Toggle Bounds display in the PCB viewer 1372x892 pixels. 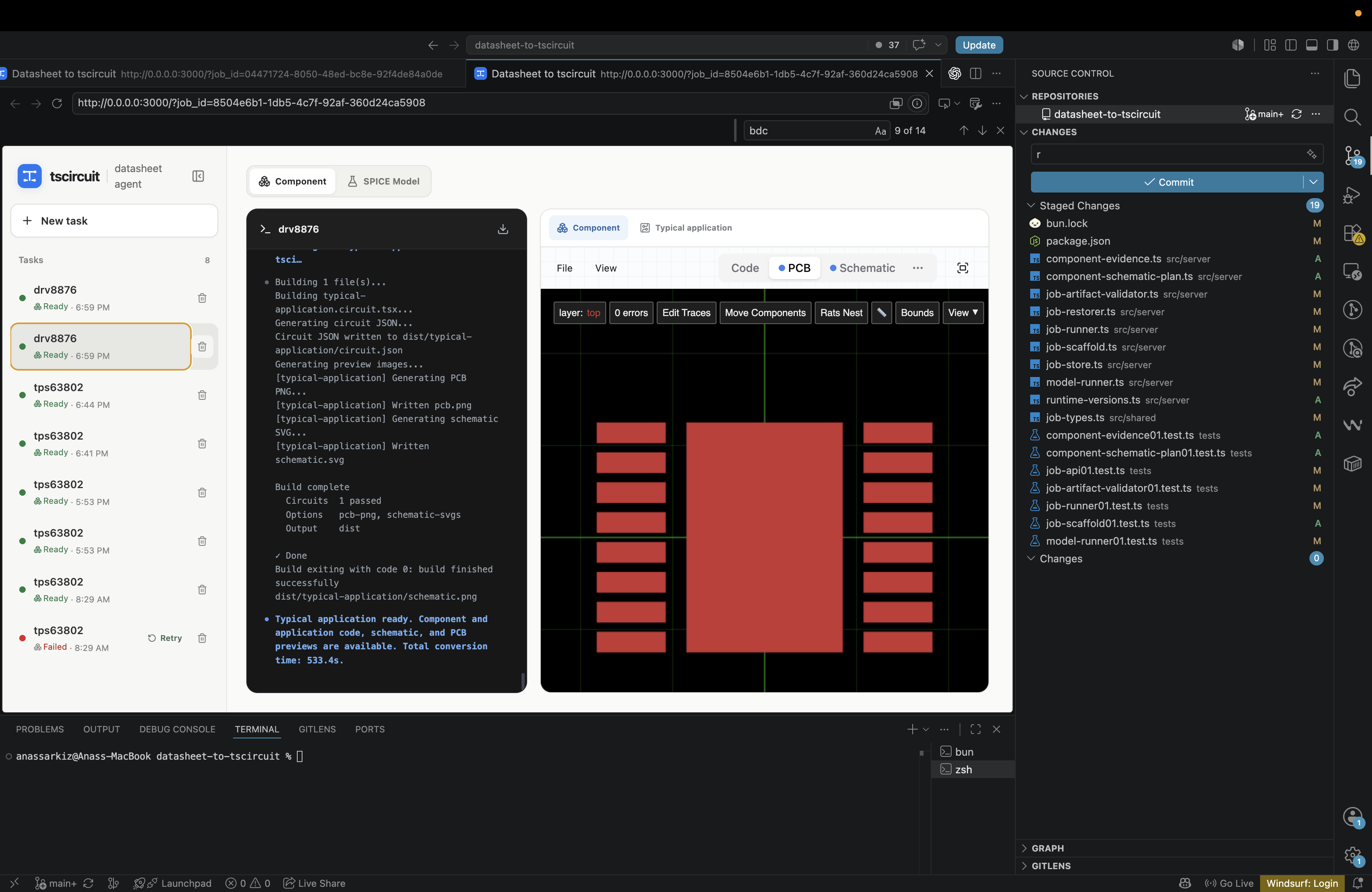pos(916,312)
